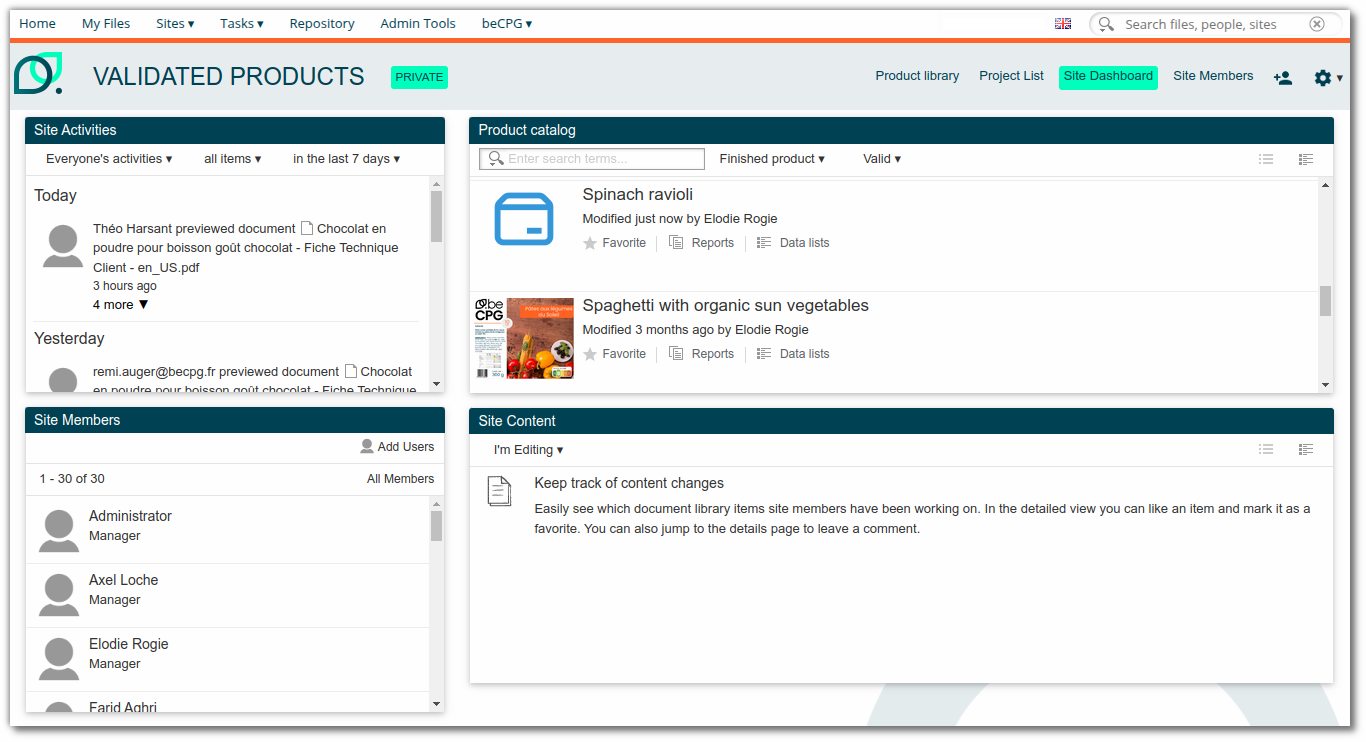Click the product catalog search field

tap(591, 158)
